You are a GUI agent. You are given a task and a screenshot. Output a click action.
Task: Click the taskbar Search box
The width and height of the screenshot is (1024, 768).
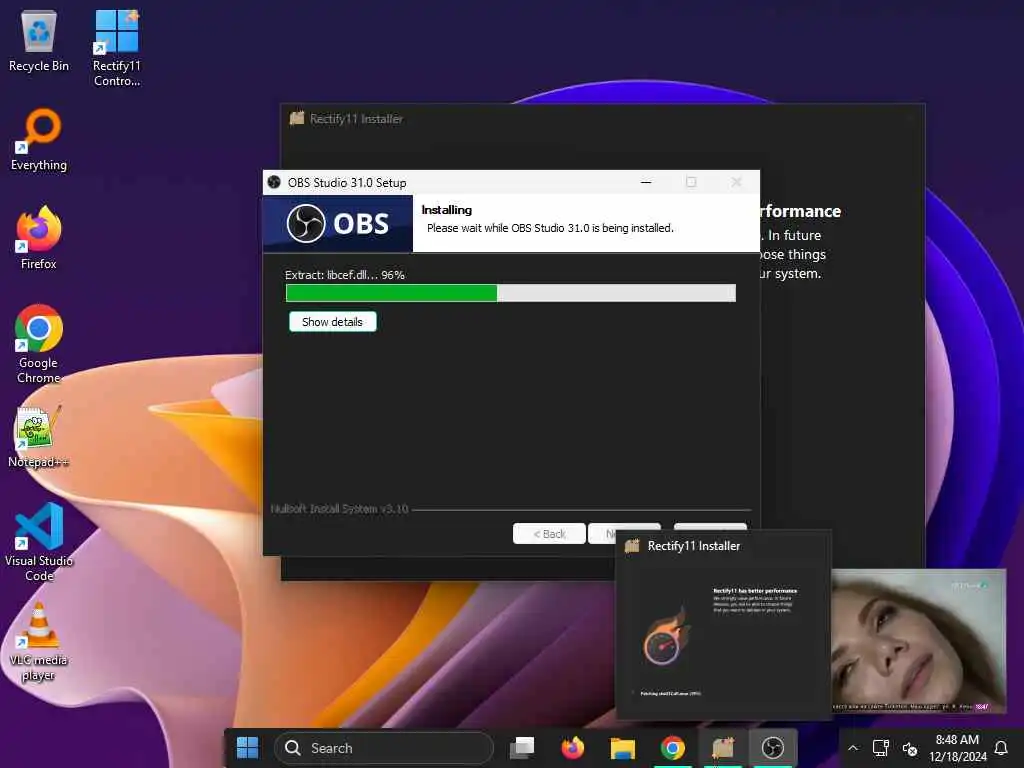pos(384,748)
